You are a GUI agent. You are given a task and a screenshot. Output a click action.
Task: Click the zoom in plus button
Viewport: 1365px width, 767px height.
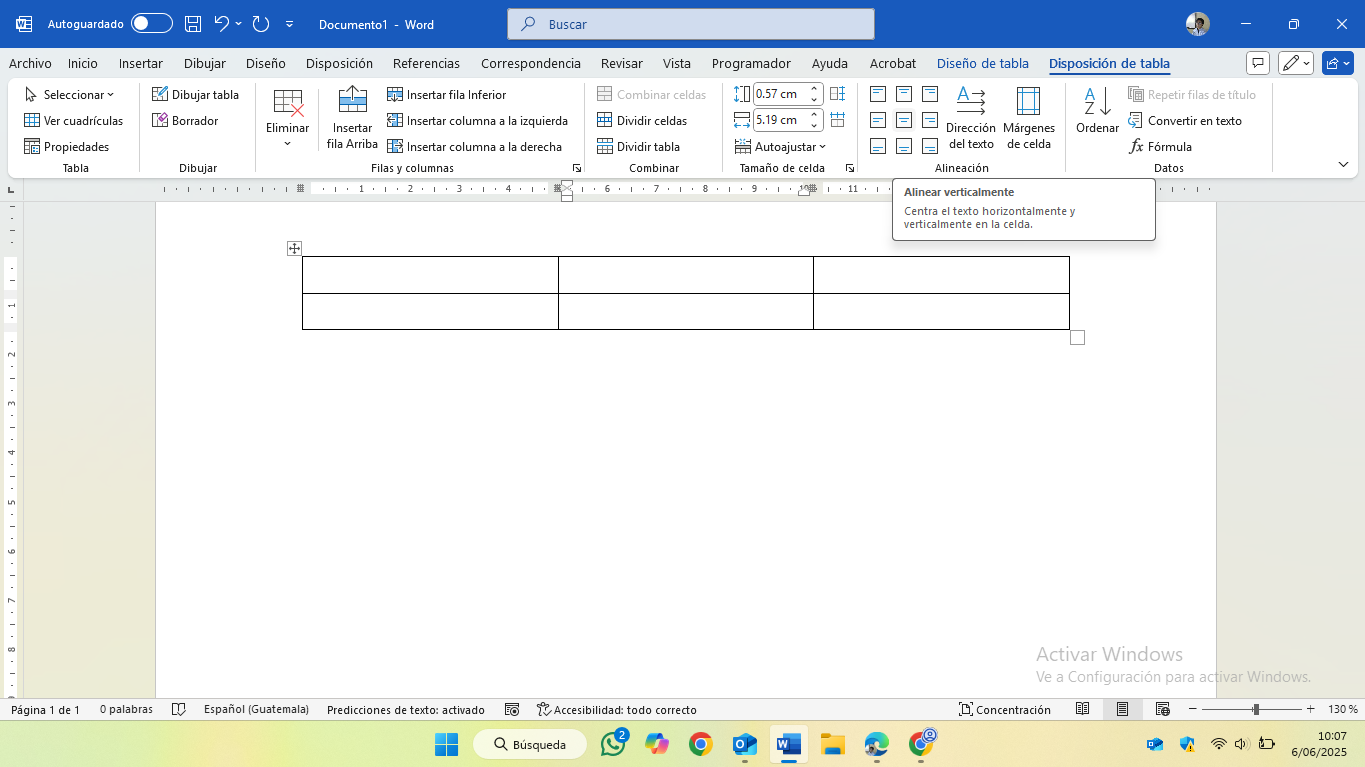click(1310, 709)
